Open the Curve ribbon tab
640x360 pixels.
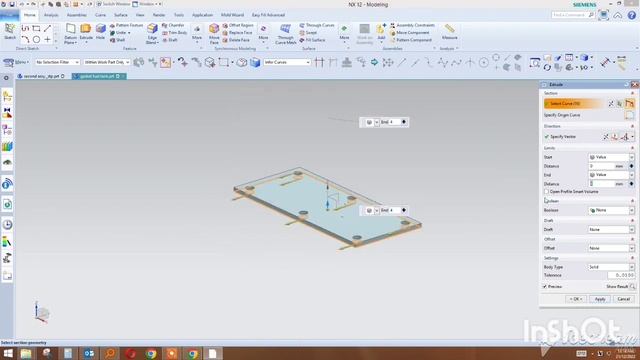pos(100,15)
